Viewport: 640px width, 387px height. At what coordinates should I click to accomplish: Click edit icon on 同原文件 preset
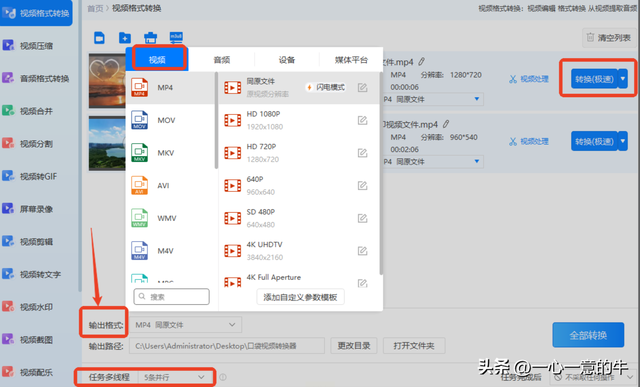(x=362, y=87)
